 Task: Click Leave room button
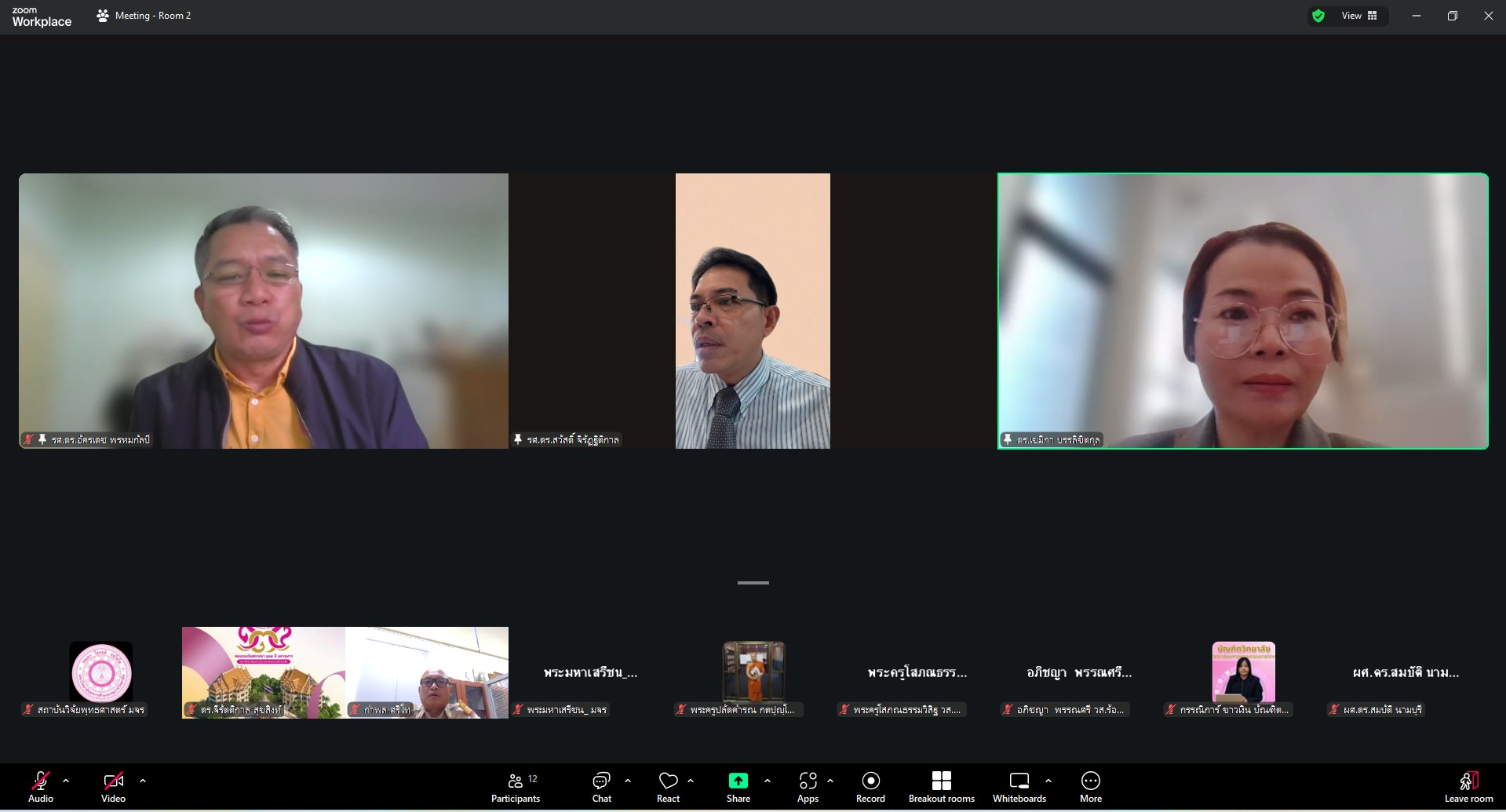point(1468,787)
